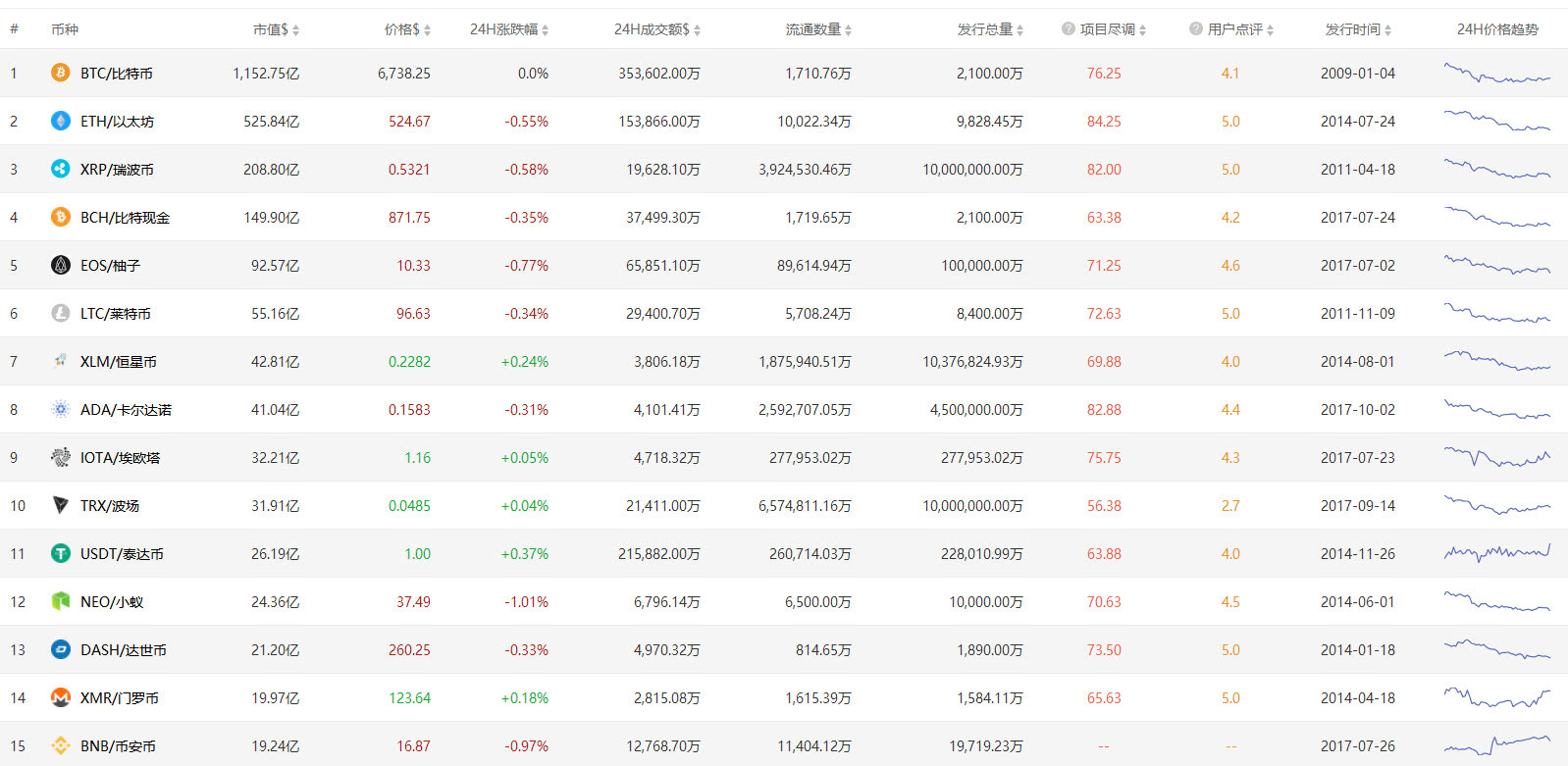Image resolution: width=1568 pixels, height=766 pixels.
Task: Click BTC price 6,738.25
Action: click(404, 74)
